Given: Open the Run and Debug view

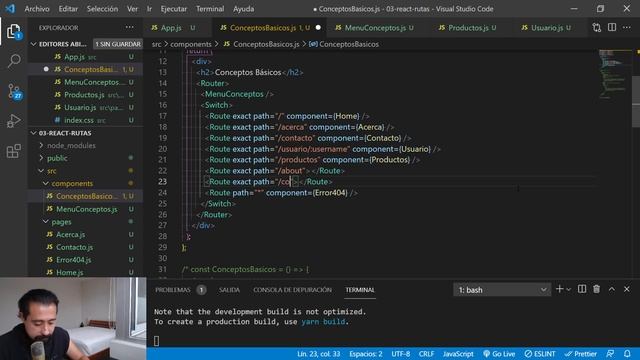Looking at the screenshot, I should pyautogui.click(x=13, y=121).
